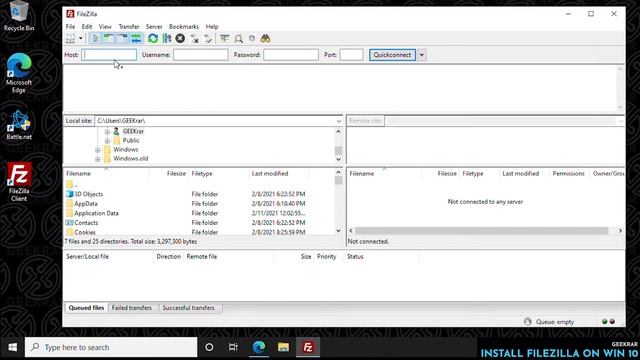Switch to Queued files tab
The width and height of the screenshot is (640, 360).
point(86,308)
